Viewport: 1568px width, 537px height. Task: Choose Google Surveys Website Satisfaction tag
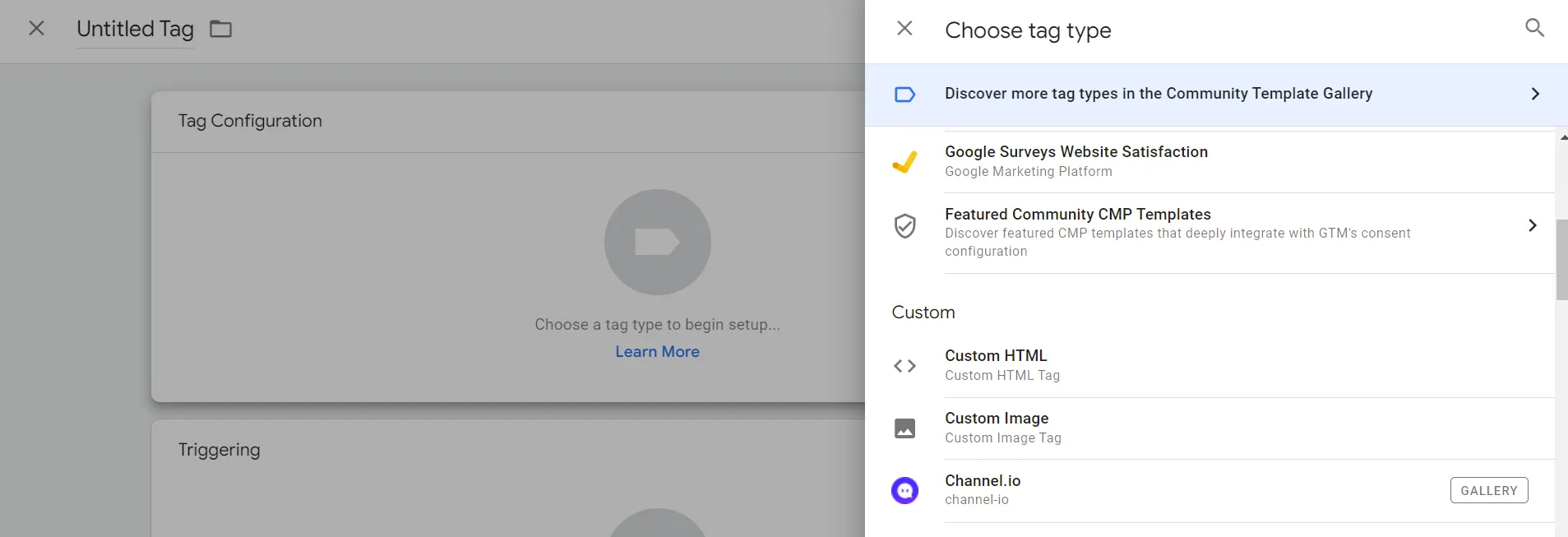[1075, 152]
